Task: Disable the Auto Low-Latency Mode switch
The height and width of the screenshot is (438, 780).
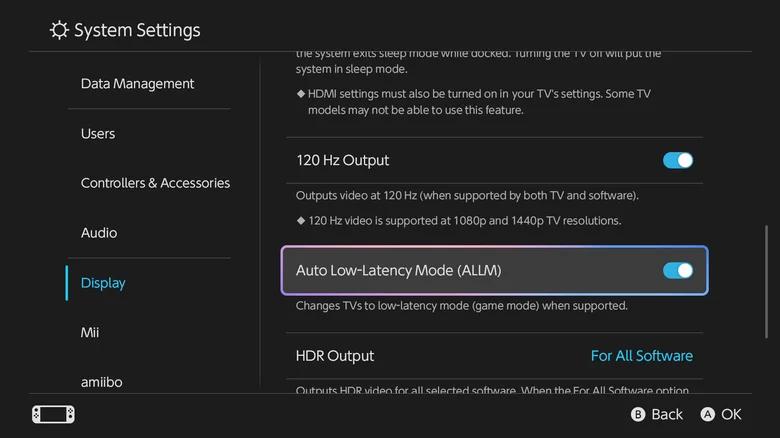Action: tap(677, 270)
